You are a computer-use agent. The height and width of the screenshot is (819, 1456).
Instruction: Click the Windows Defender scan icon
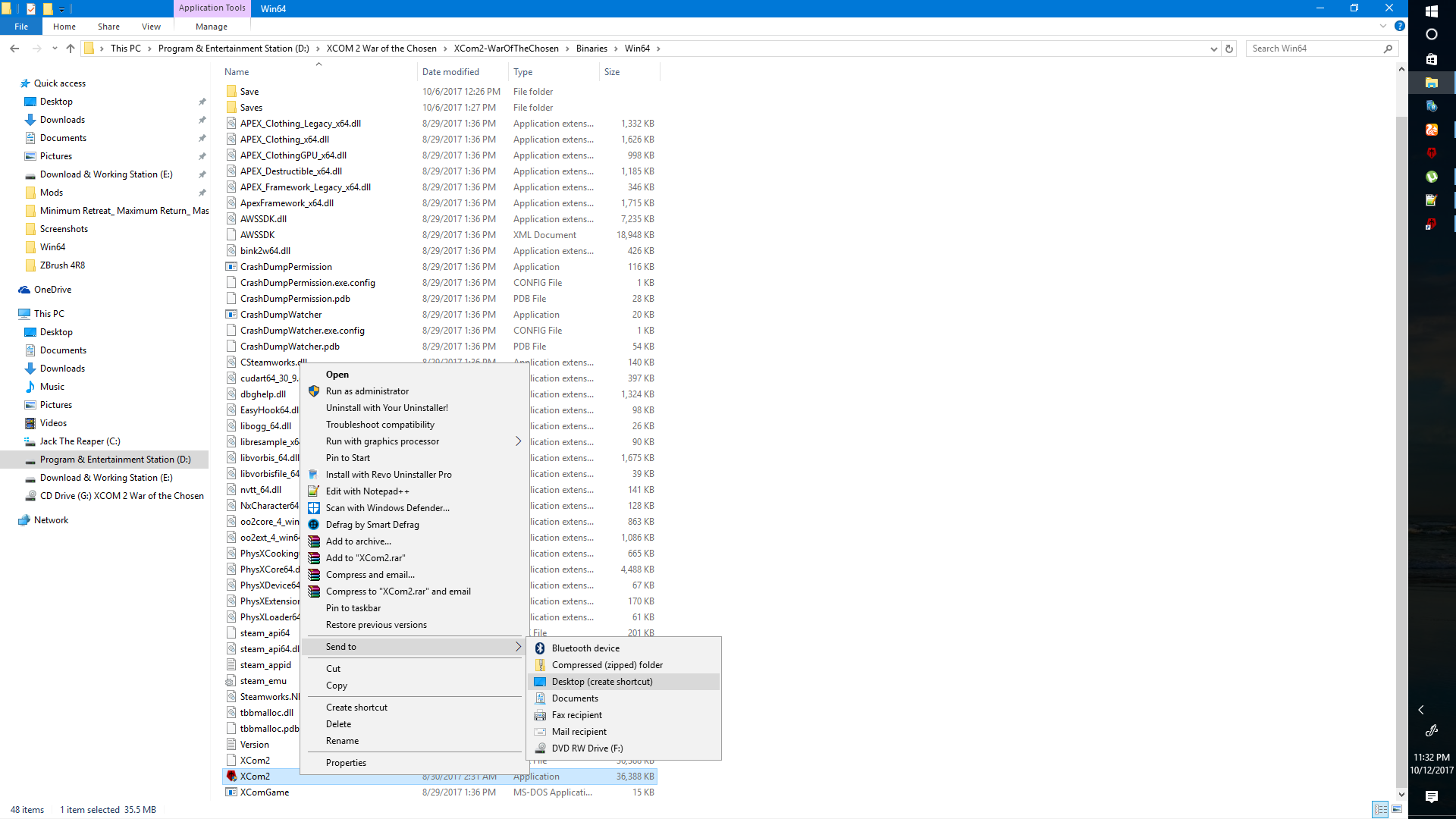314,508
